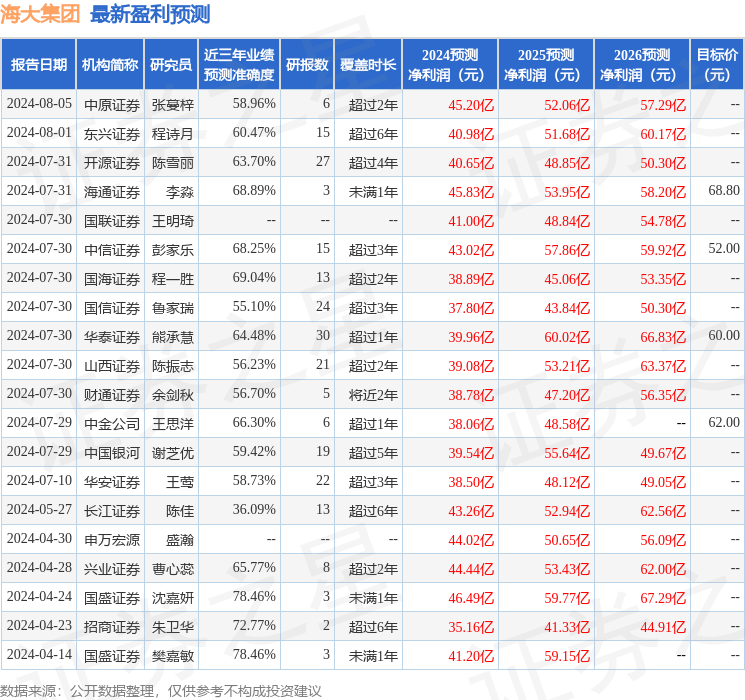The image size is (745, 700).
Task: Click the 59.15亿 profit value
Action: (x=567, y=656)
